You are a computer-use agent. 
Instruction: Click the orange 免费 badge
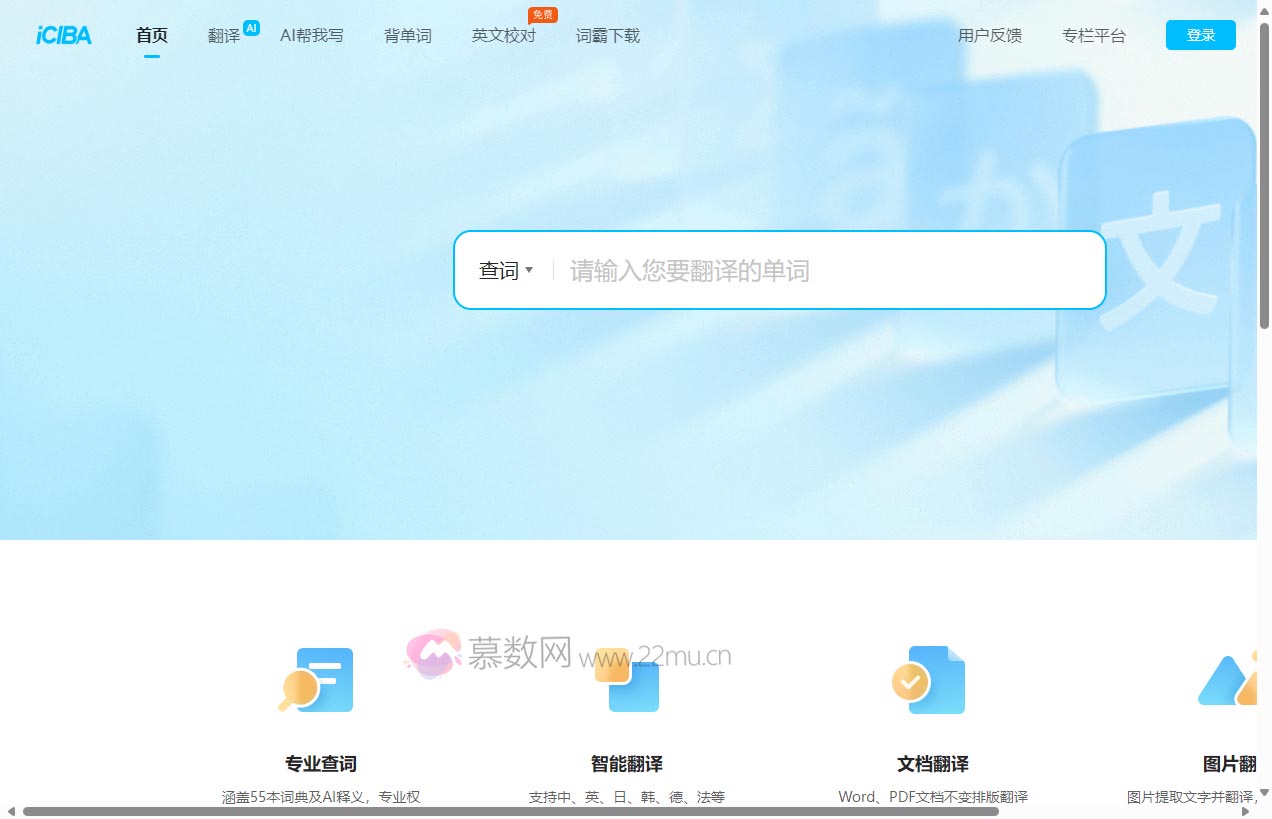coord(543,15)
